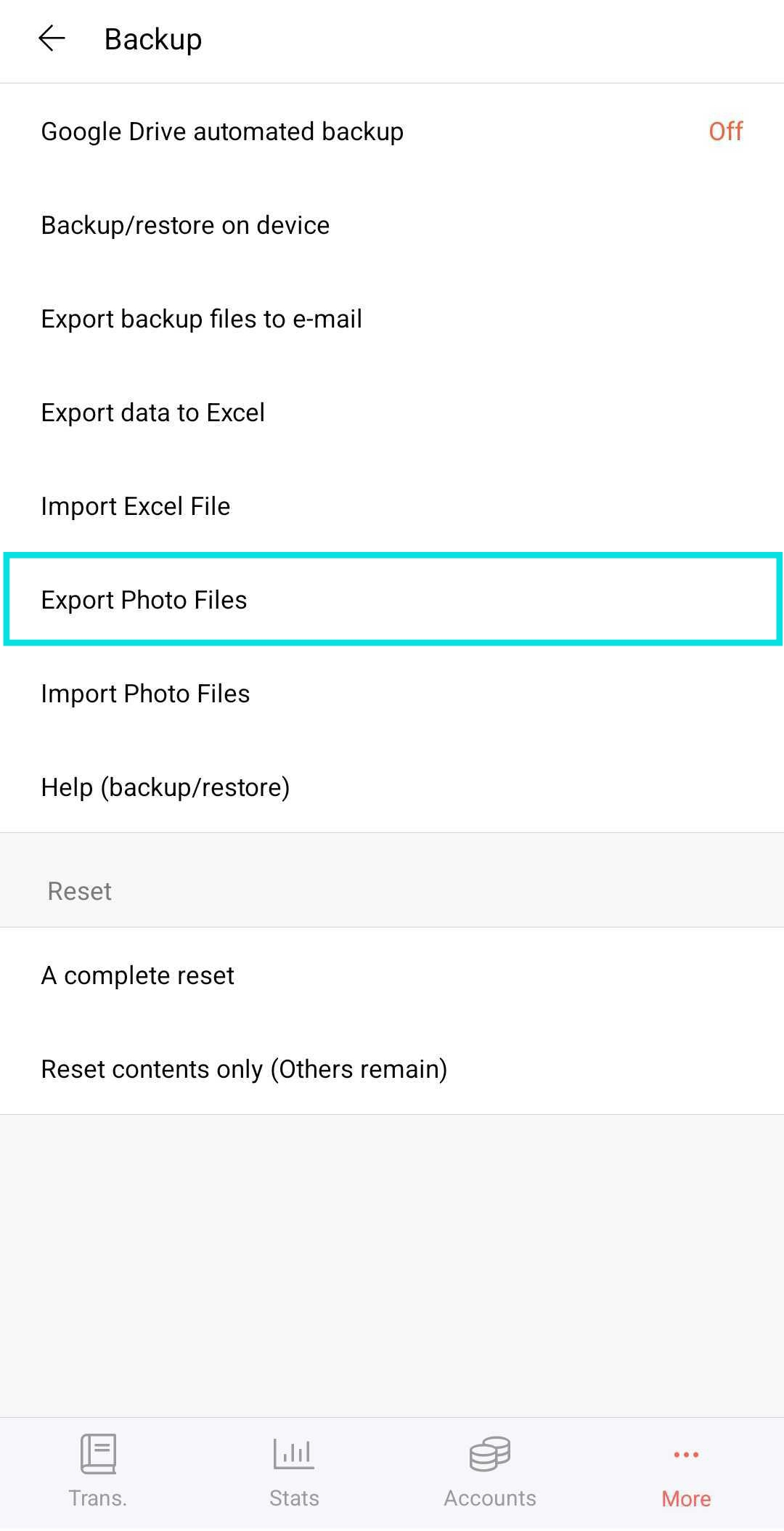Toggle Google Drive automated backup Off status
The image size is (784, 1531).
[725, 131]
